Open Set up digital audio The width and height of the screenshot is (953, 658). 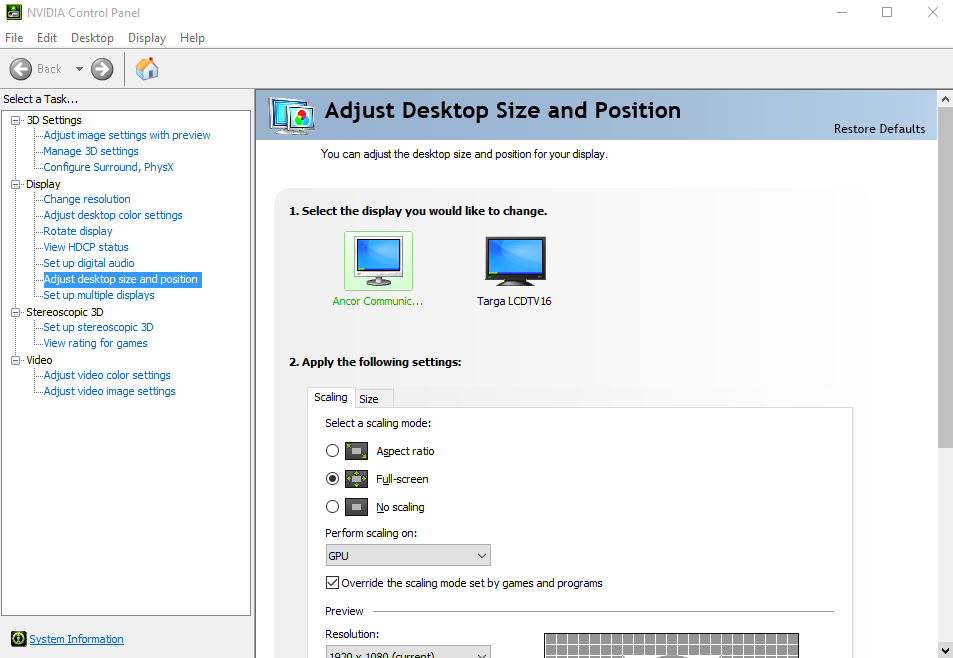click(x=89, y=263)
